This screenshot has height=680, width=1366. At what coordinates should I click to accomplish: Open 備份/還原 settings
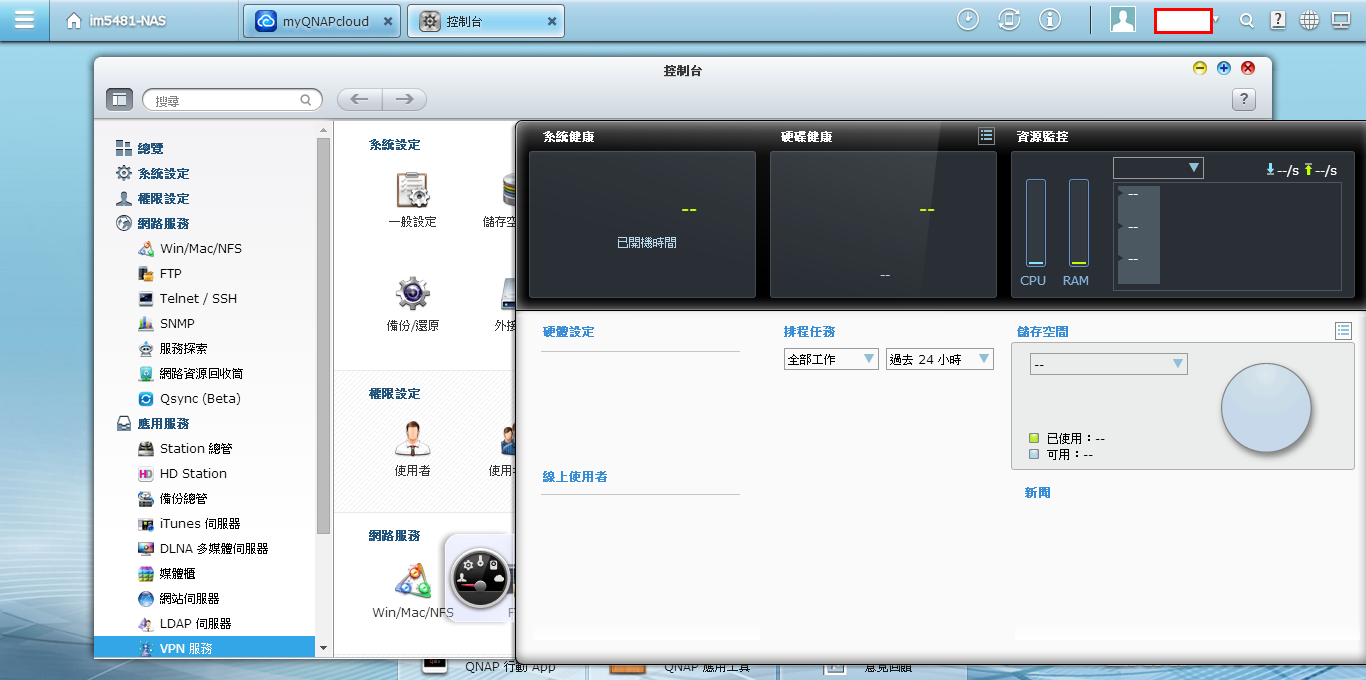click(x=412, y=302)
